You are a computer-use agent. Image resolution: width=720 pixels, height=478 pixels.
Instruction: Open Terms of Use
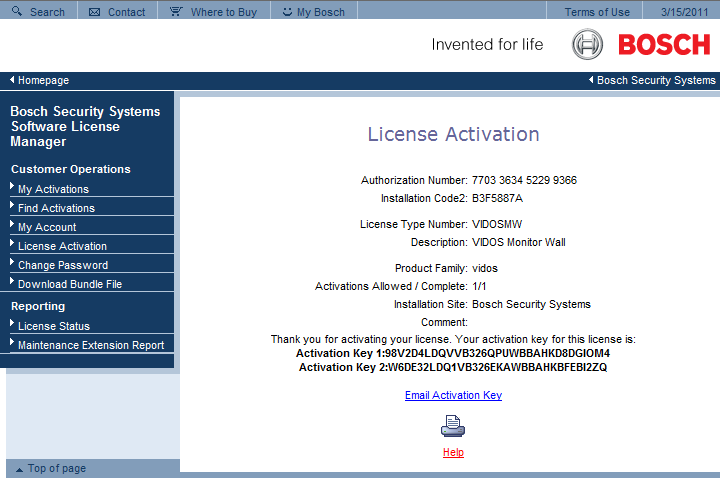(x=597, y=12)
